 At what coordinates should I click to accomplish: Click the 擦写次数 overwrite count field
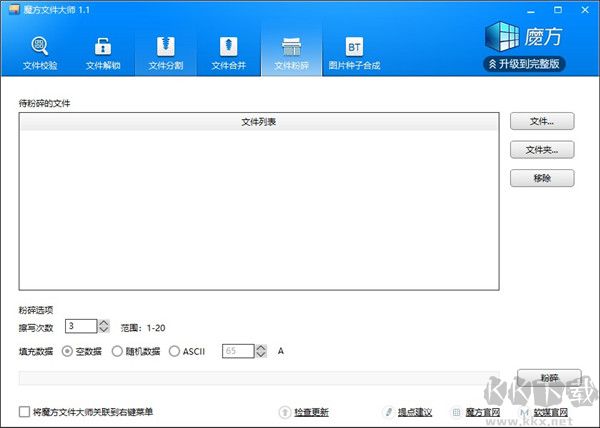click(x=80, y=326)
